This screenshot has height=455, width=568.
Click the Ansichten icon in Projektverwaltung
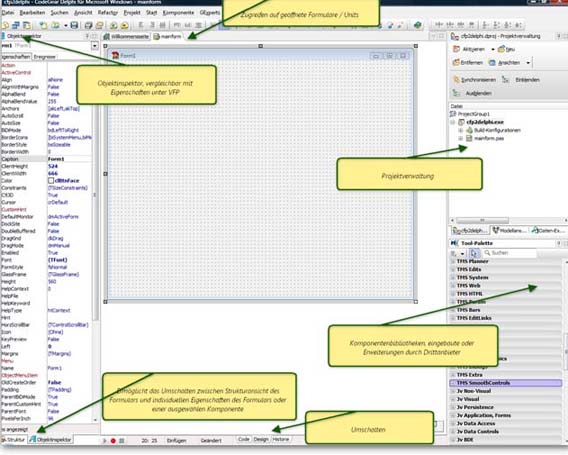pyautogui.click(x=492, y=63)
